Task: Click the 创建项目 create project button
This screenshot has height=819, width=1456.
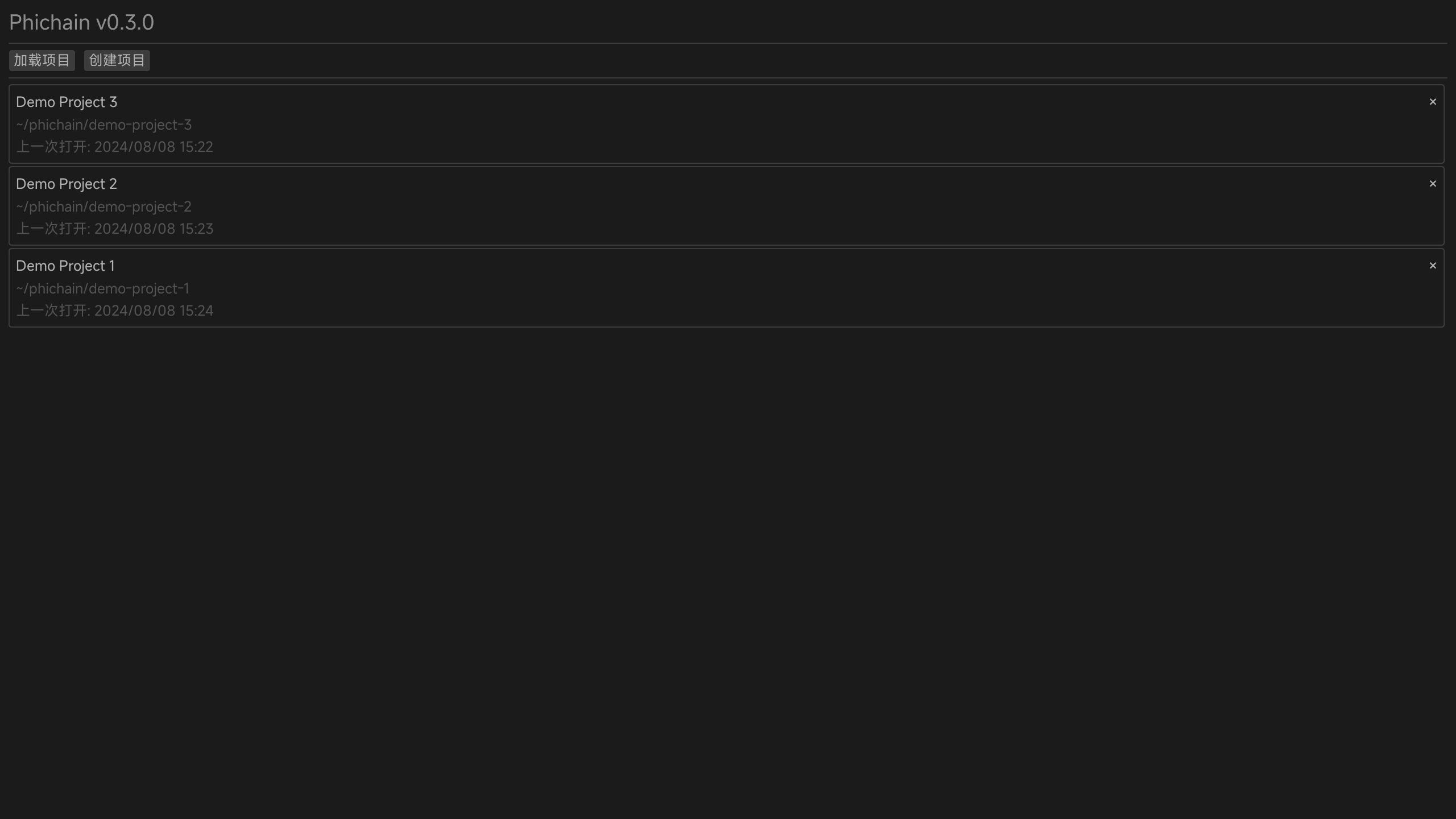Action: click(117, 60)
